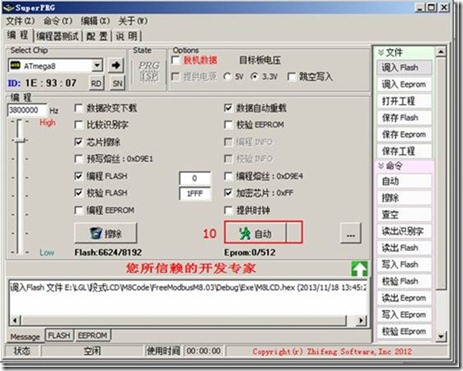Toggle the 脱机数据 checkbox
The height and width of the screenshot is (371, 463).
click(176, 60)
